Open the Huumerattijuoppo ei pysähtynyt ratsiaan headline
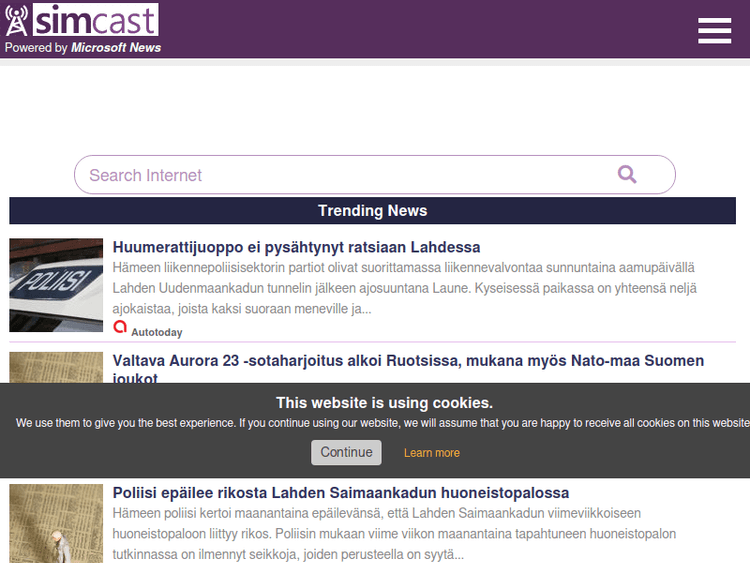The image size is (750, 563). 296,247
